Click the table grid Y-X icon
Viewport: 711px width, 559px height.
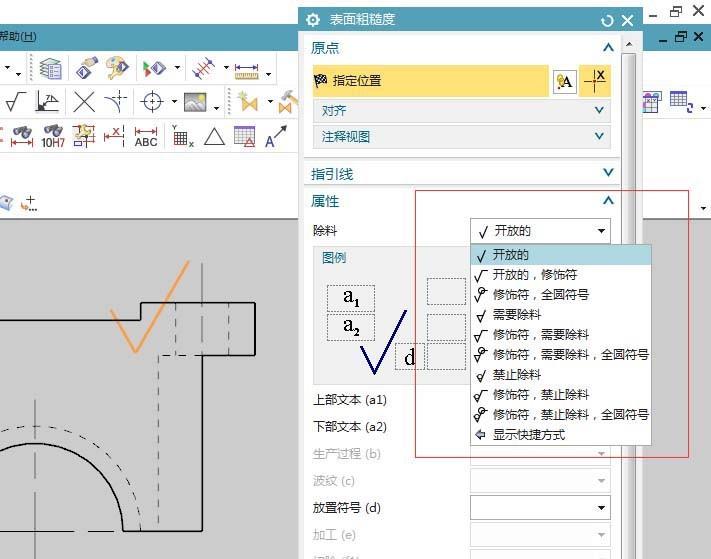[x=182, y=136]
